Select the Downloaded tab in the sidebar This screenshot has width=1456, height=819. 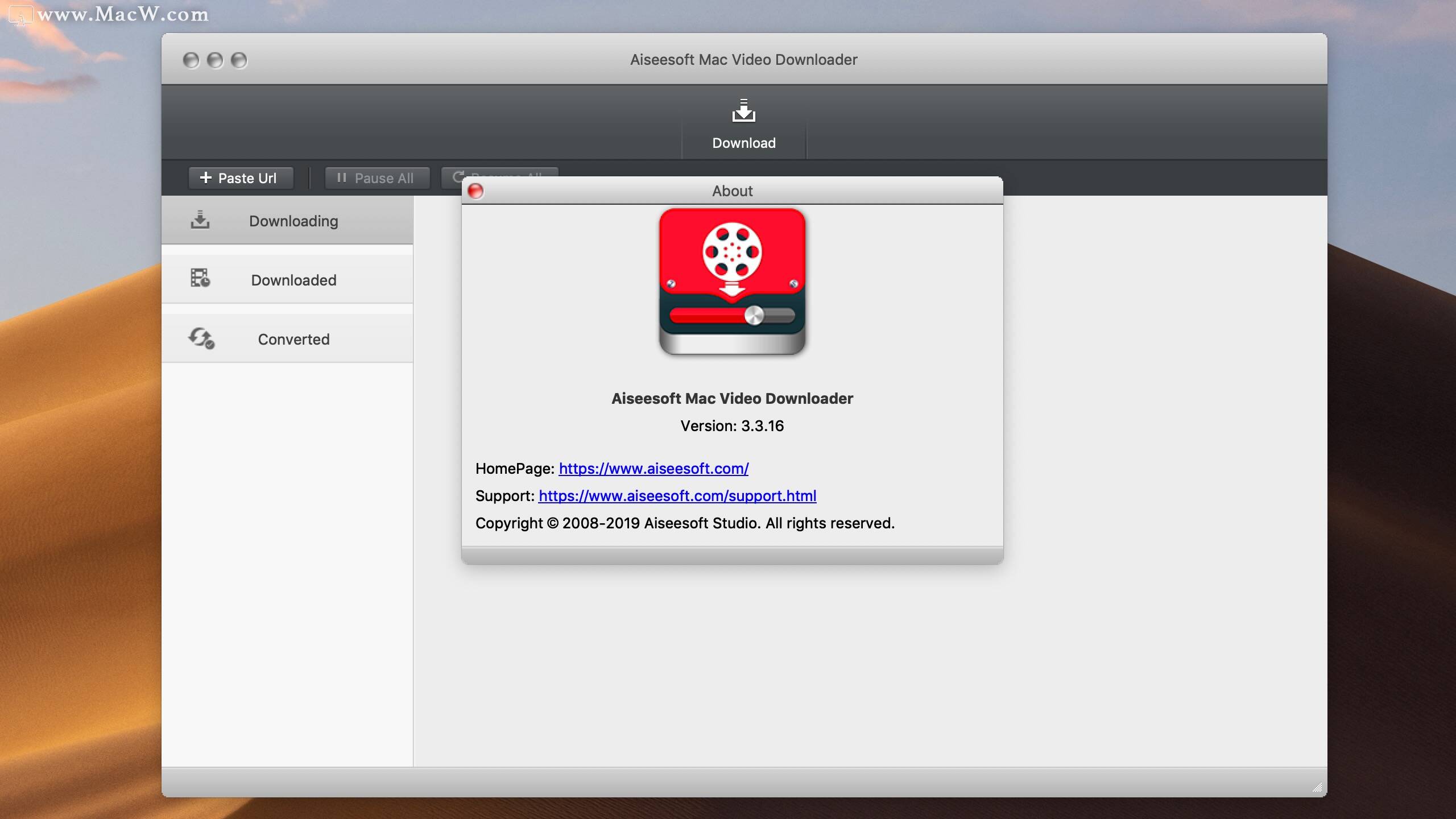[287, 280]
